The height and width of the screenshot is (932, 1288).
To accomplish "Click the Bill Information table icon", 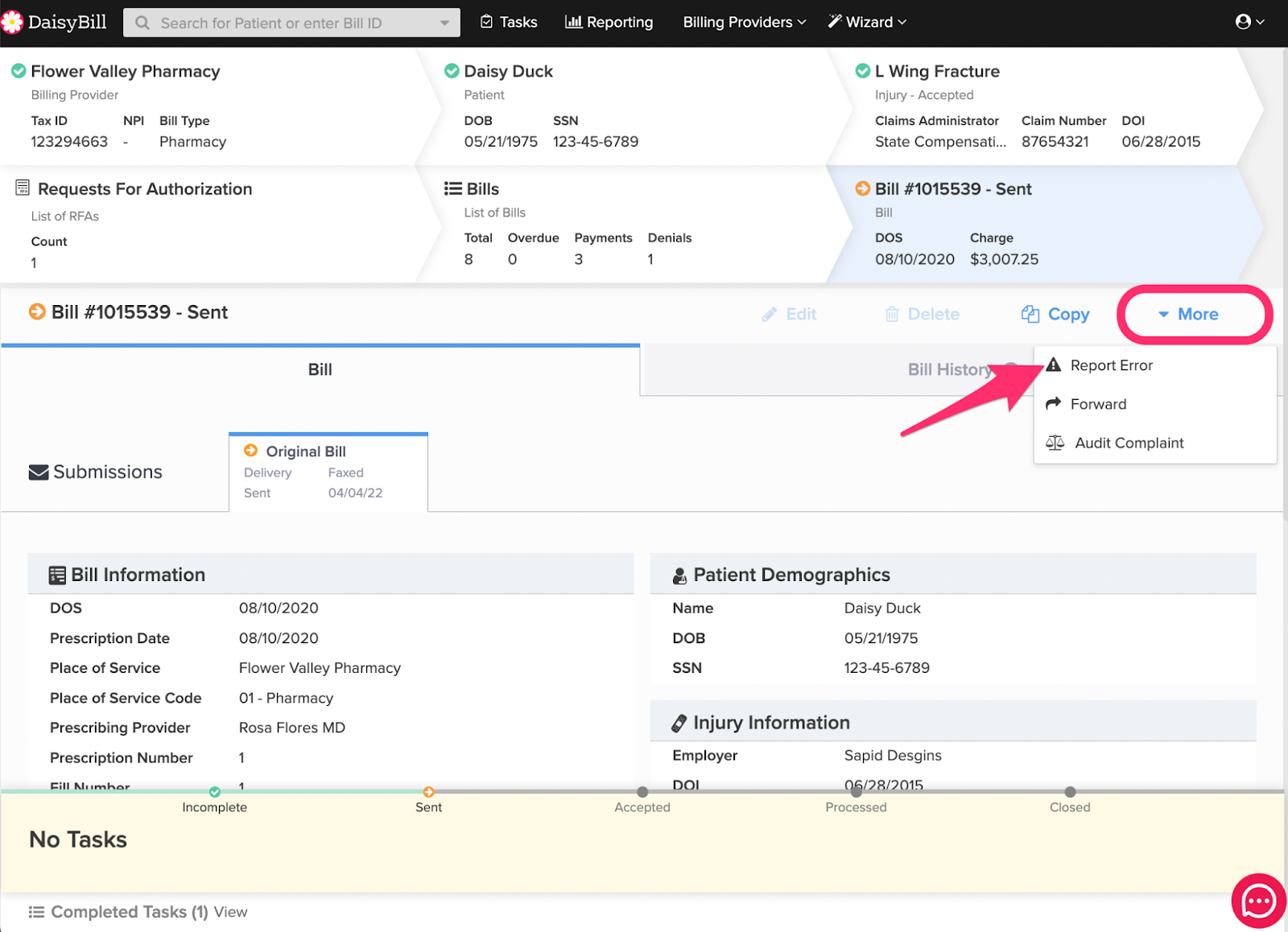I will (57, 575).
